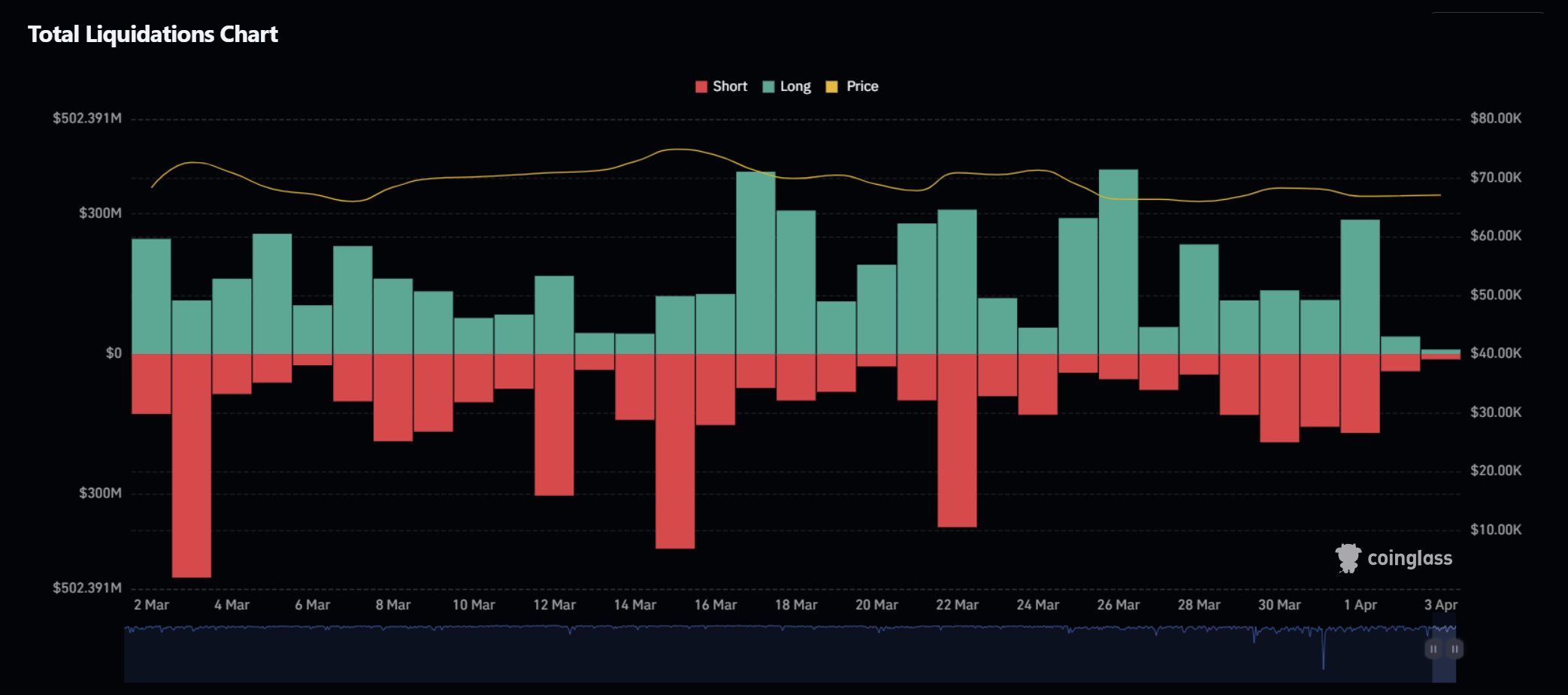Select the green long bar above 2 Mar
Screen dimensions: 1568x695
coord(151,296)
